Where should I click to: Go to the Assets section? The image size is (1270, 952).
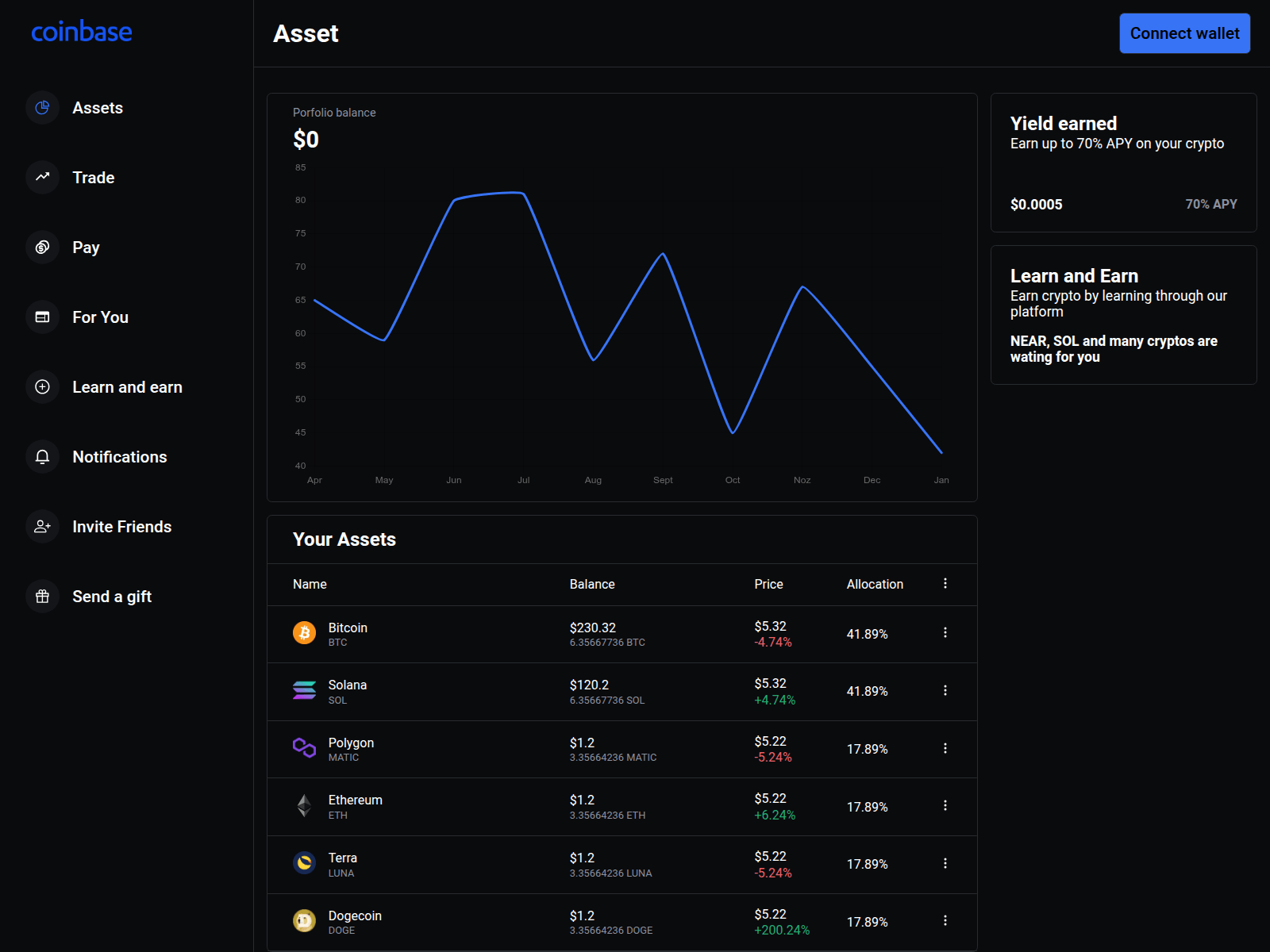98,108
